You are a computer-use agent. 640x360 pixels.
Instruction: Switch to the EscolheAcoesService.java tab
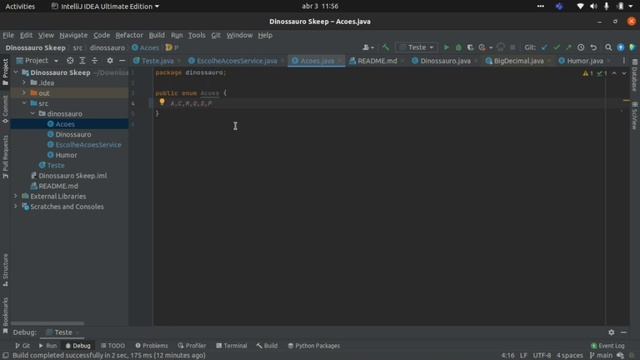click(237, 61)
